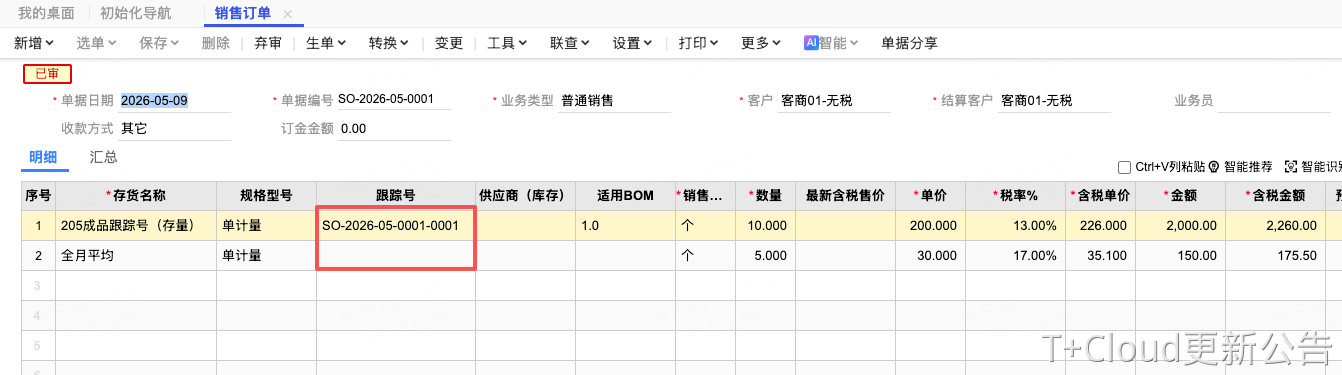Switch to 我的桌面 tab
The image size is (1342, 375).
click(46, 14)
